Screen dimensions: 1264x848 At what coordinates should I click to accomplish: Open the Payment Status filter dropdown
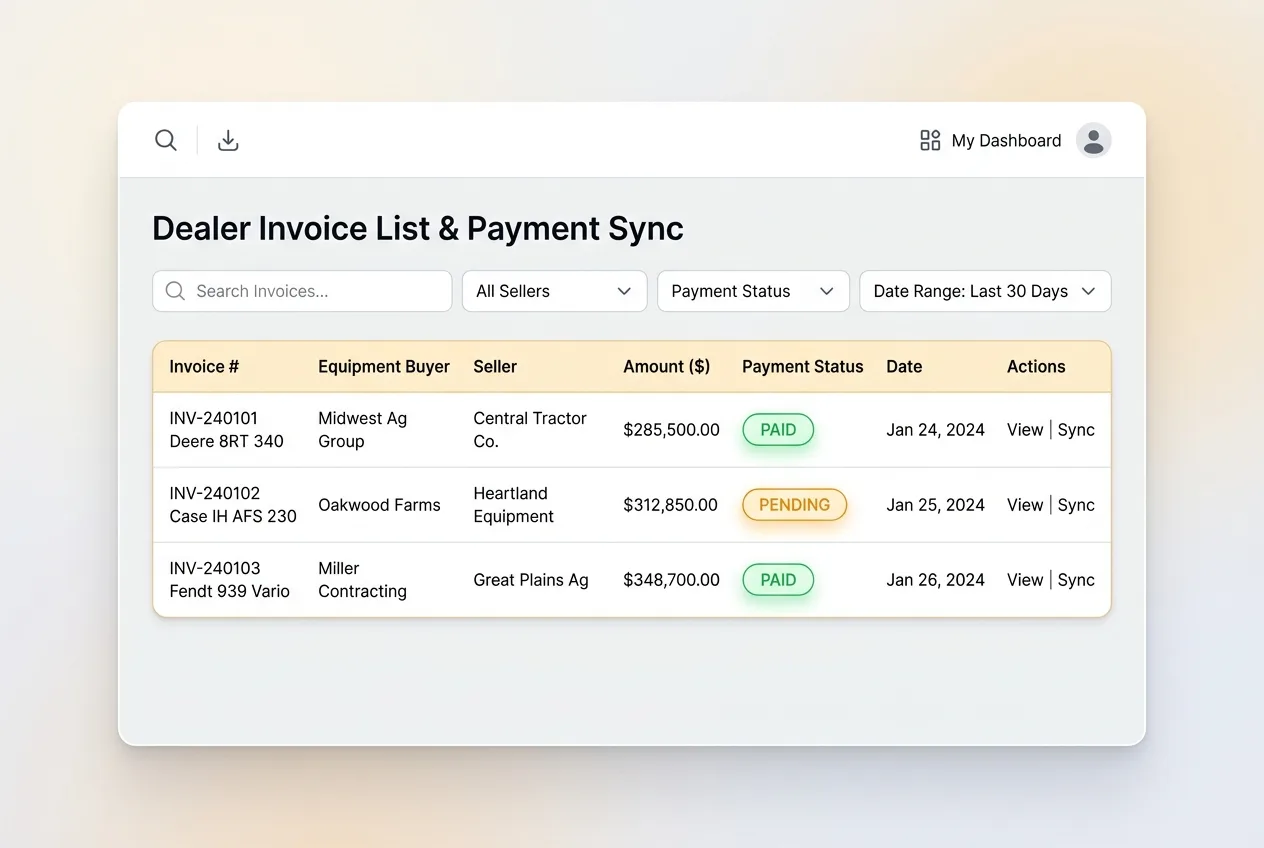click(753, 291)
